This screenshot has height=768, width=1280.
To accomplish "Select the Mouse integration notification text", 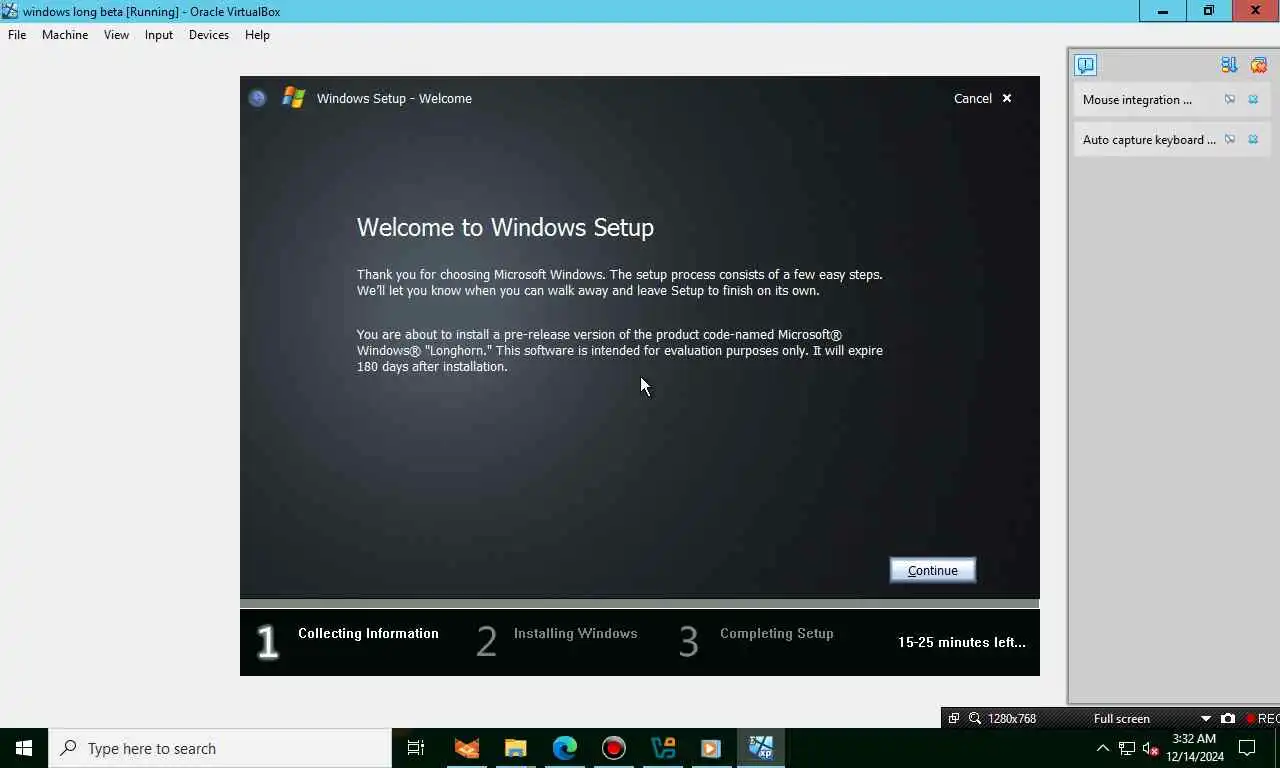I will click(1137, 100).
